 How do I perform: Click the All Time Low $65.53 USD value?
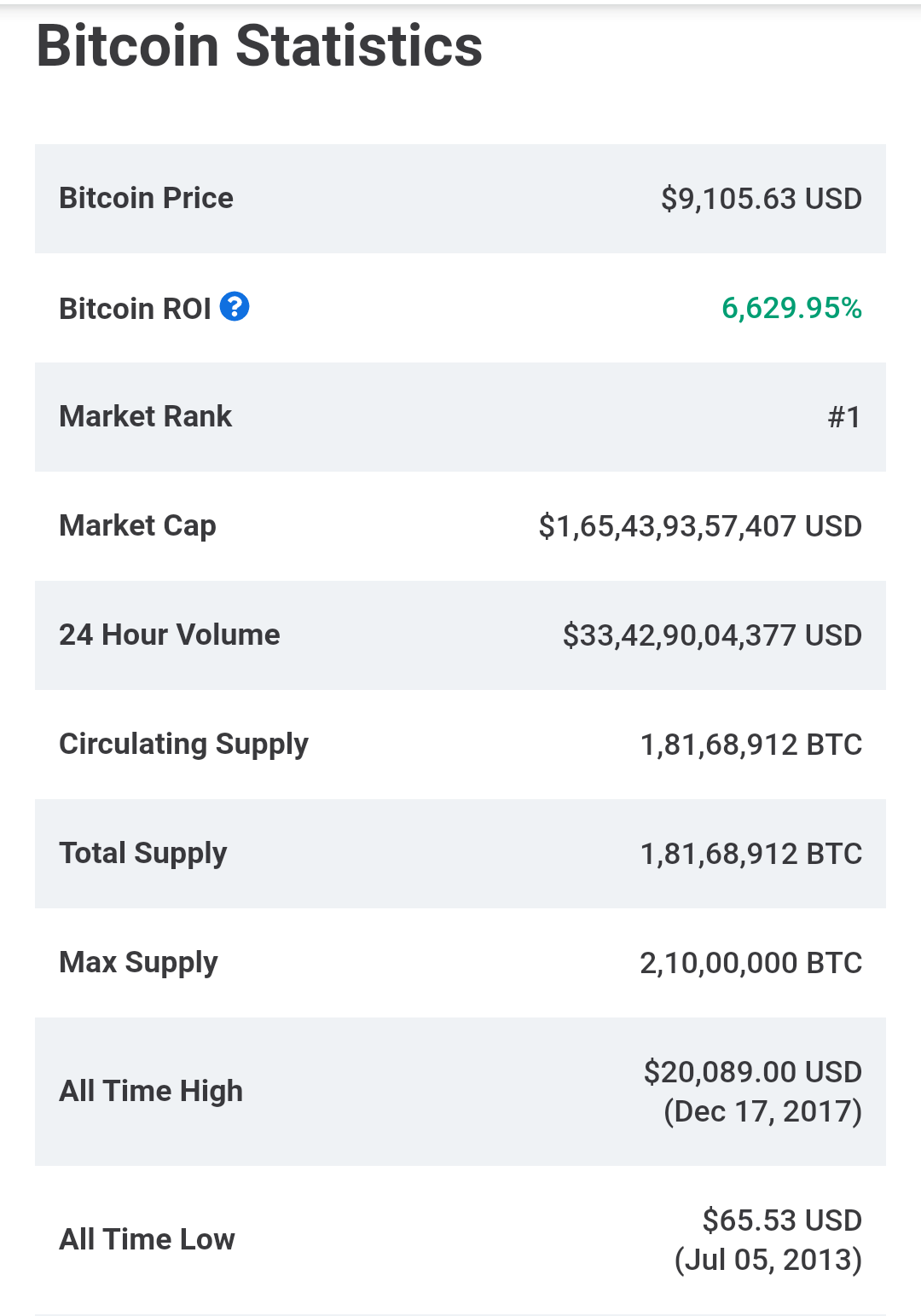point(781,1220)
